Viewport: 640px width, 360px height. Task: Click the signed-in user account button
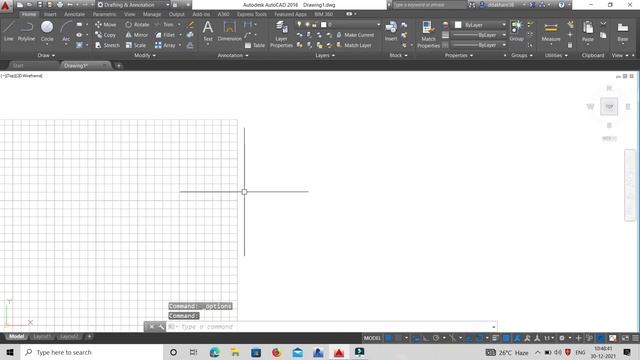502,5
